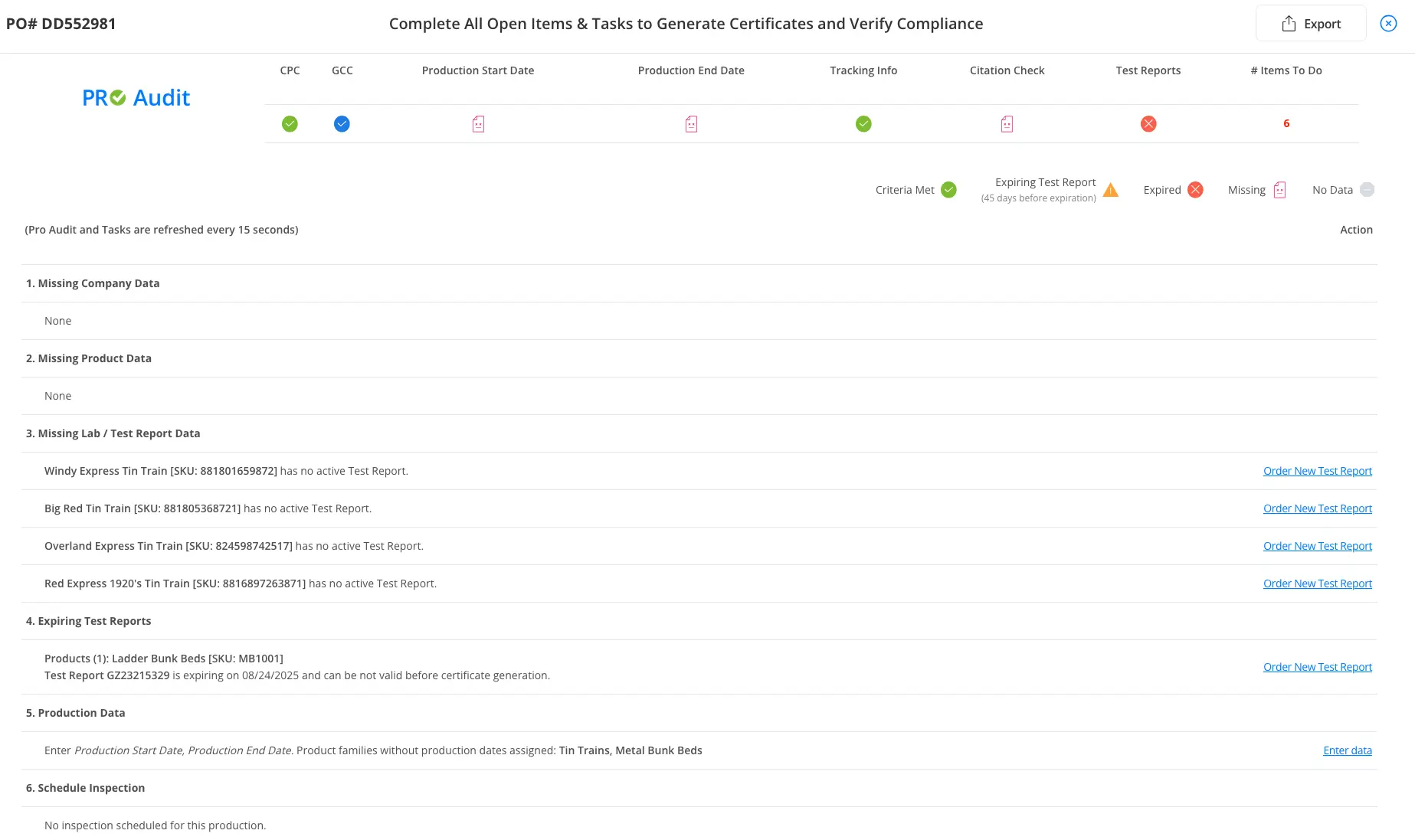The image size is (1415, 840).
Task: Click the green Tracking Info checkmark
Action: (x=863, y=124)
